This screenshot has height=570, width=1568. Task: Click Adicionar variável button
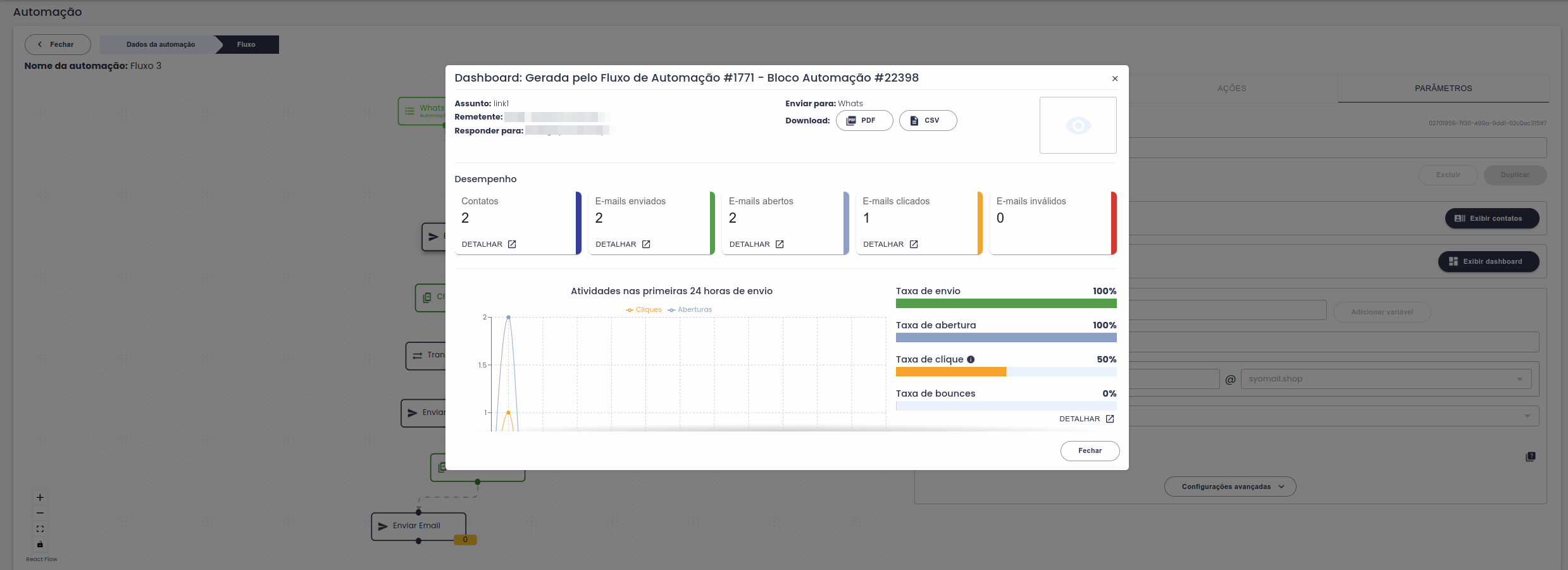point(1382,312)
